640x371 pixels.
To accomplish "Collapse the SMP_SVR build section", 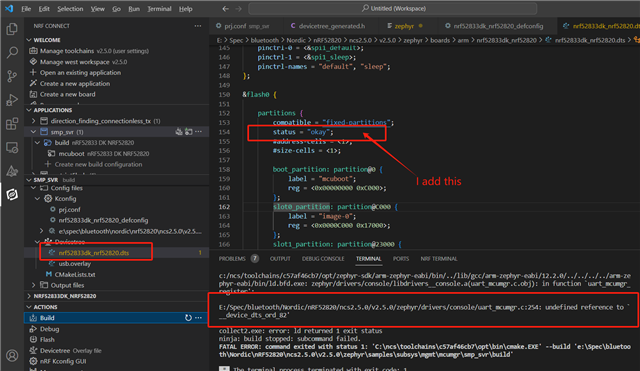I will point(29,180).
